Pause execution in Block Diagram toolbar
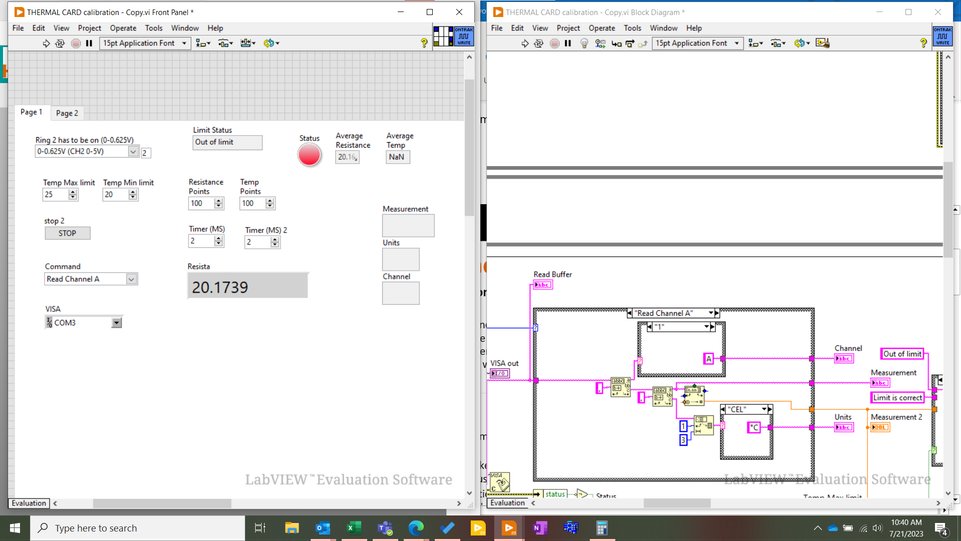 (x=568, y=44)
